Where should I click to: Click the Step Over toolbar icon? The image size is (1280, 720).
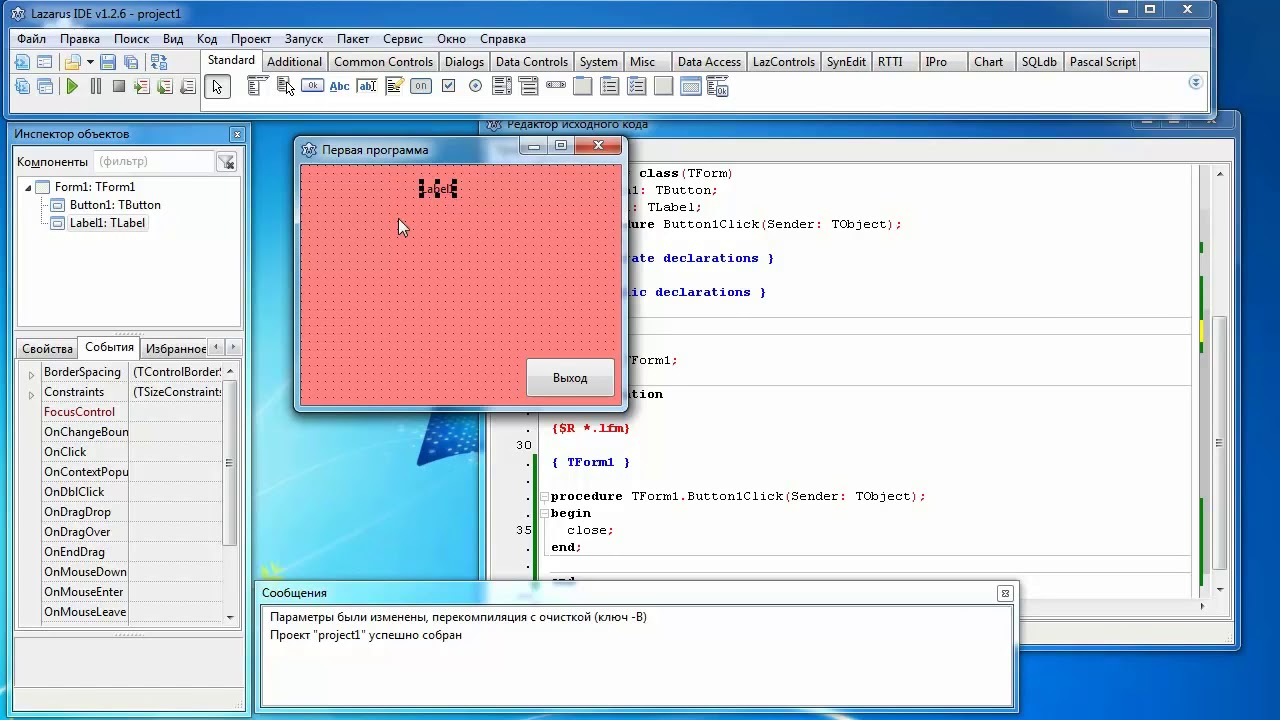[x=165, y=87]
